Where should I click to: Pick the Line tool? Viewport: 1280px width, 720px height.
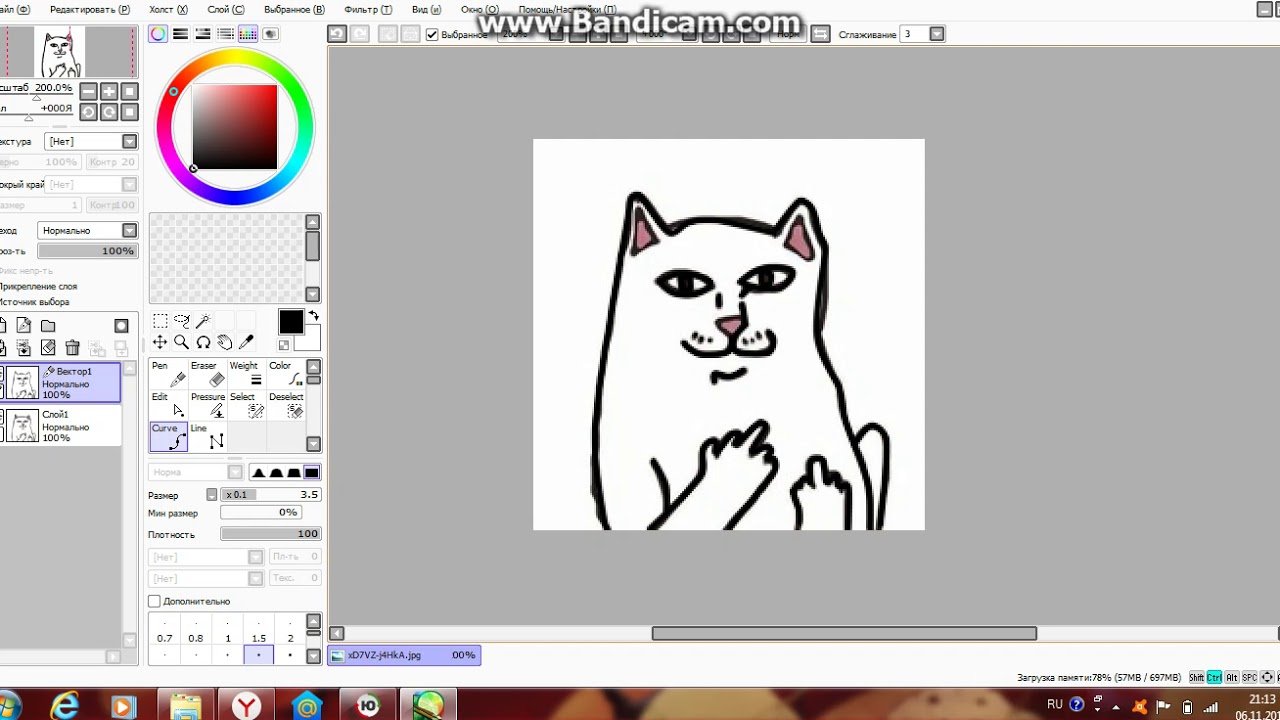[x=208, y=436]
